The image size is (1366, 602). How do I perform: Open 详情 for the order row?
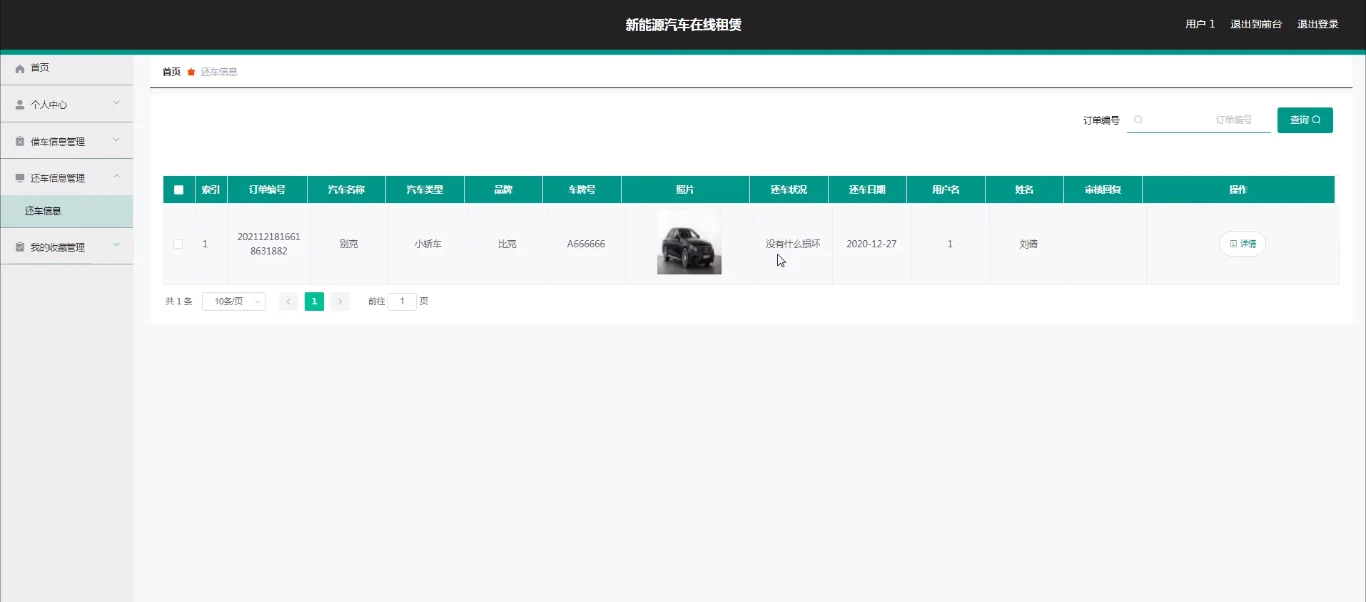[x=1242, y=244]
